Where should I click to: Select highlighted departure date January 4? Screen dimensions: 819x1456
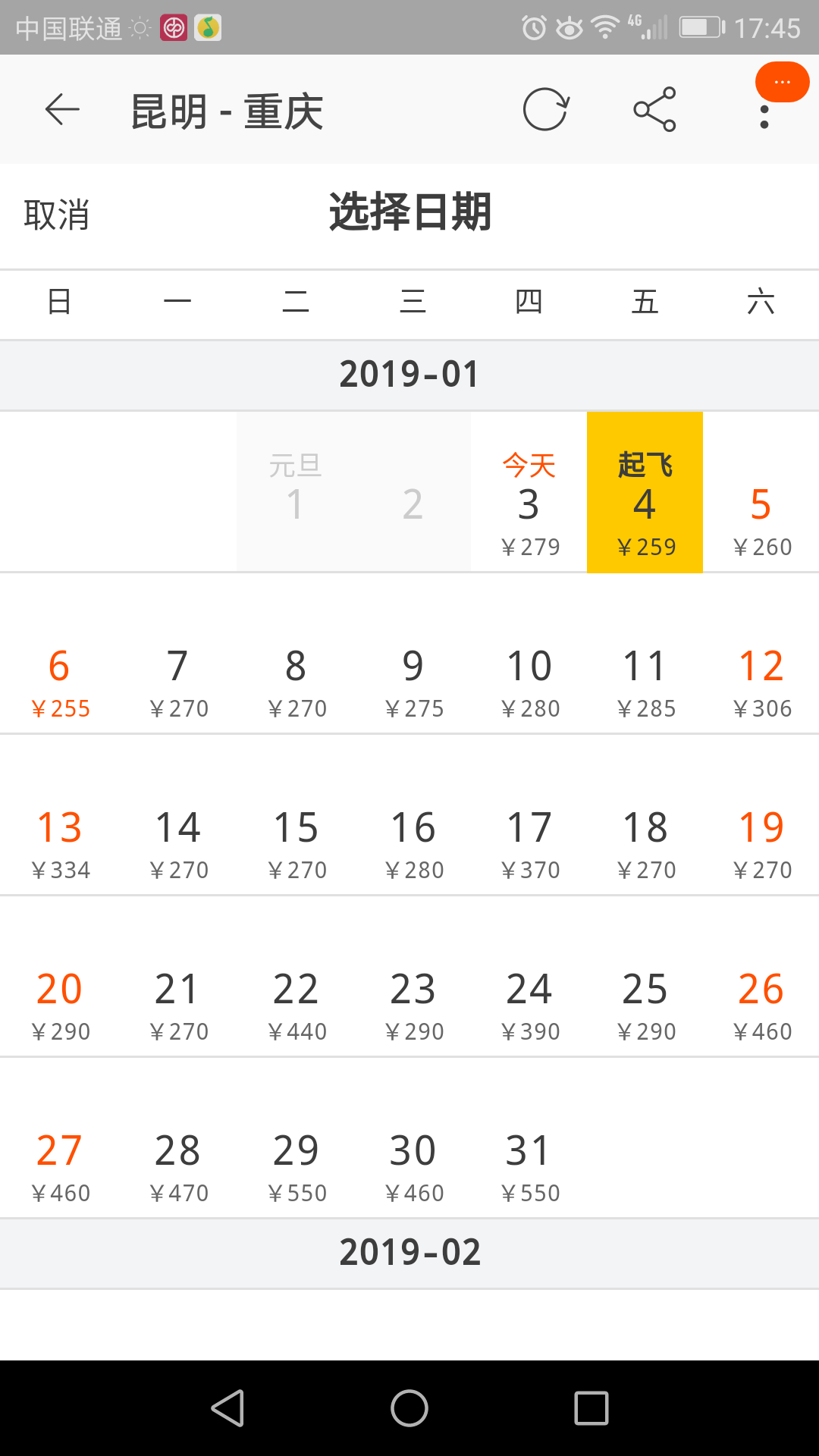645,492
